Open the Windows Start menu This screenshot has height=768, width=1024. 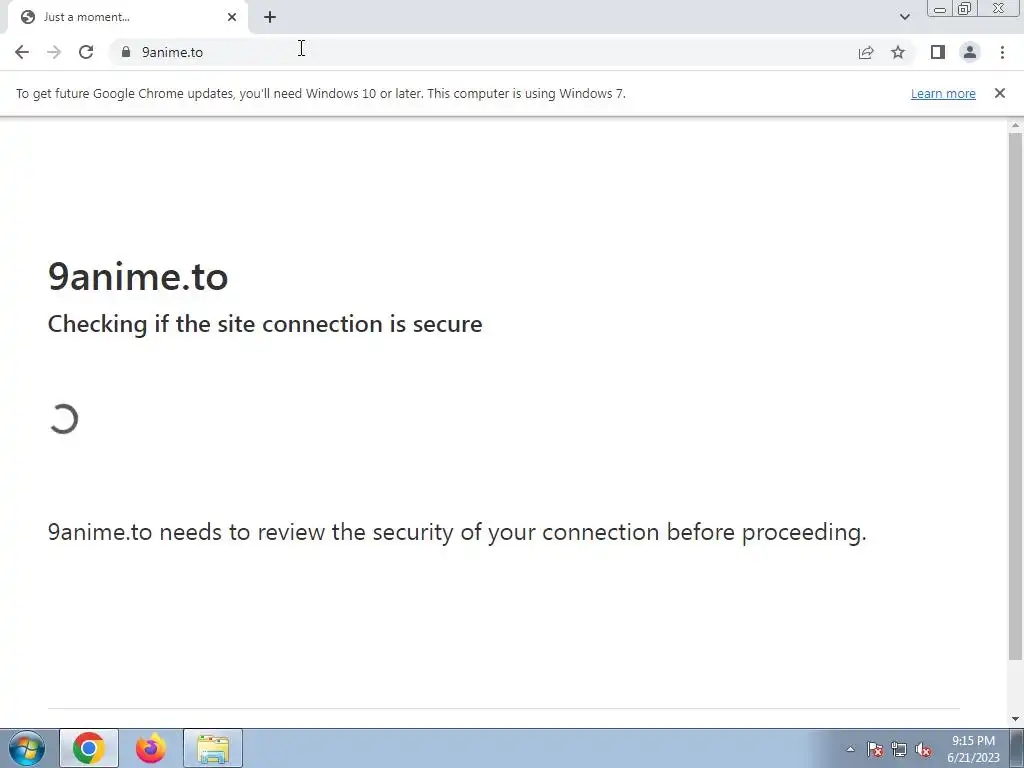tap(27, 748)
